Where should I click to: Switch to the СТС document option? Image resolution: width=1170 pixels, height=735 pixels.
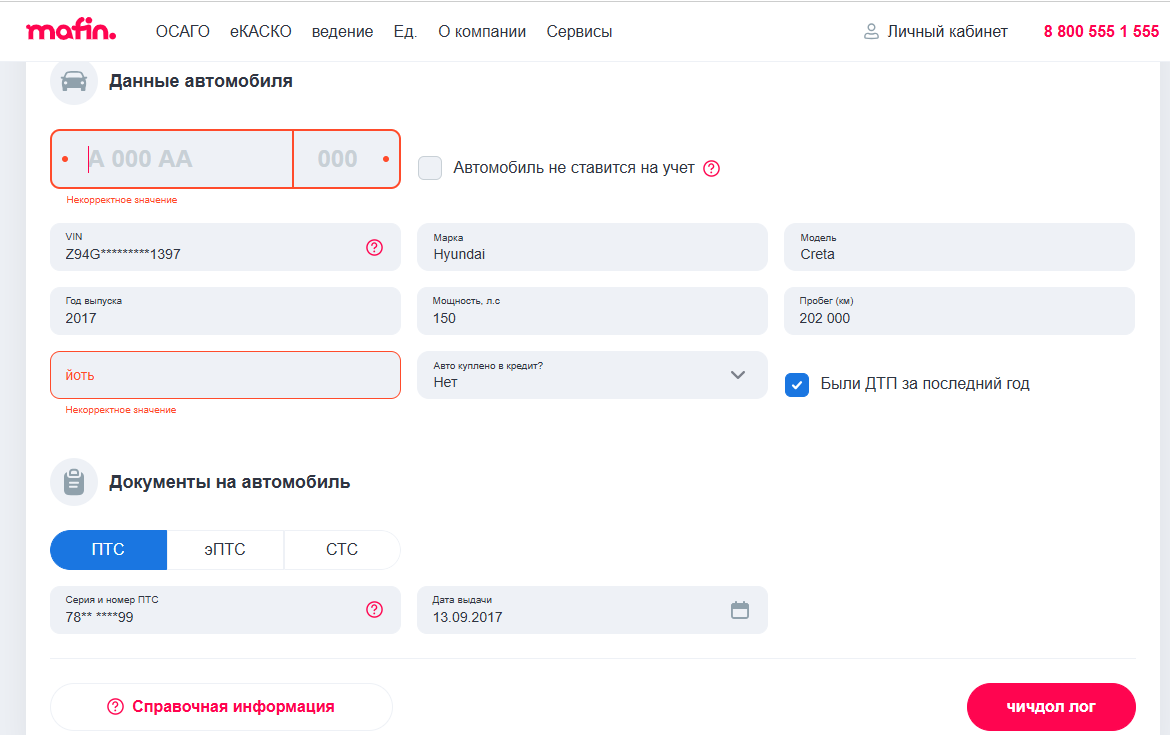point(342,550)
